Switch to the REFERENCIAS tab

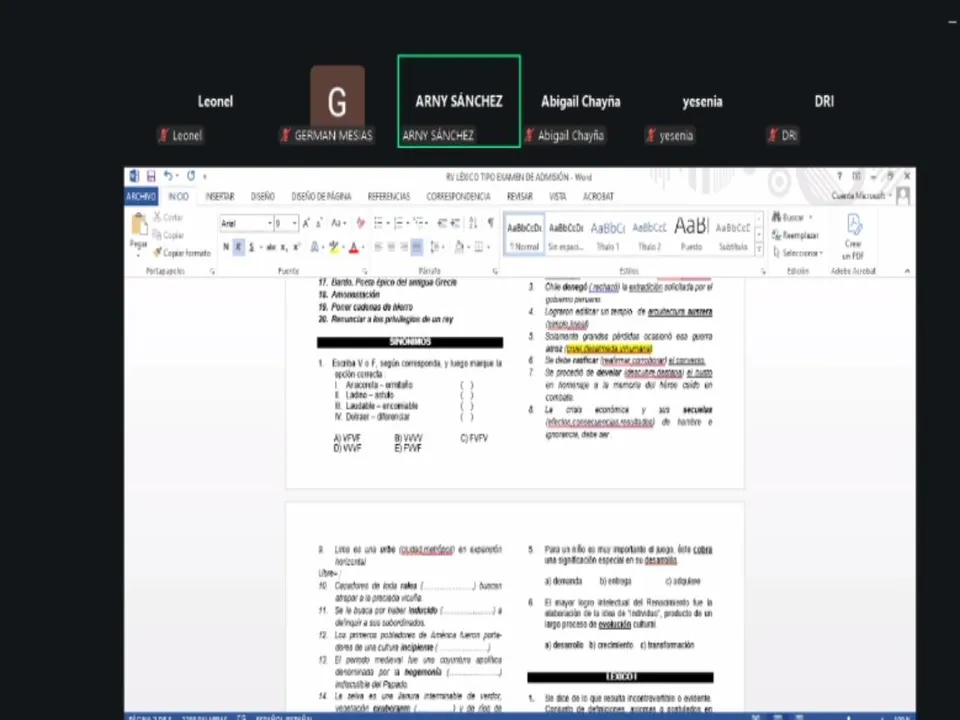[389, 197]
